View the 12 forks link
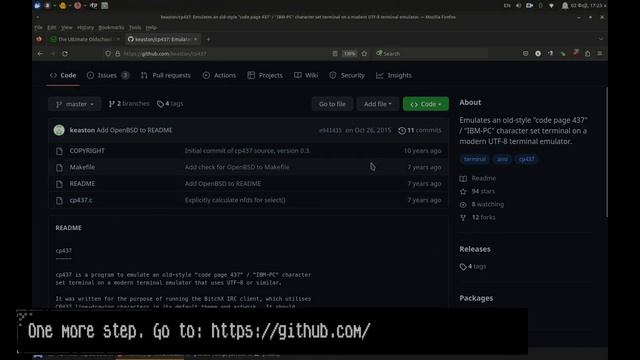This screenshot has height=360, width=640. click(x=478, y=218)
